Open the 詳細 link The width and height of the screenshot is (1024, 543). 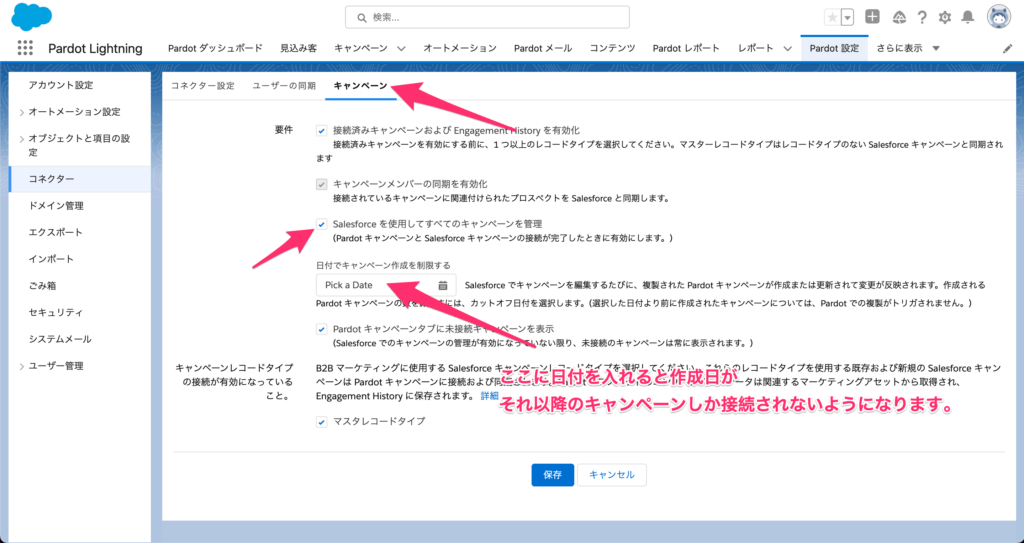point(490,396)
